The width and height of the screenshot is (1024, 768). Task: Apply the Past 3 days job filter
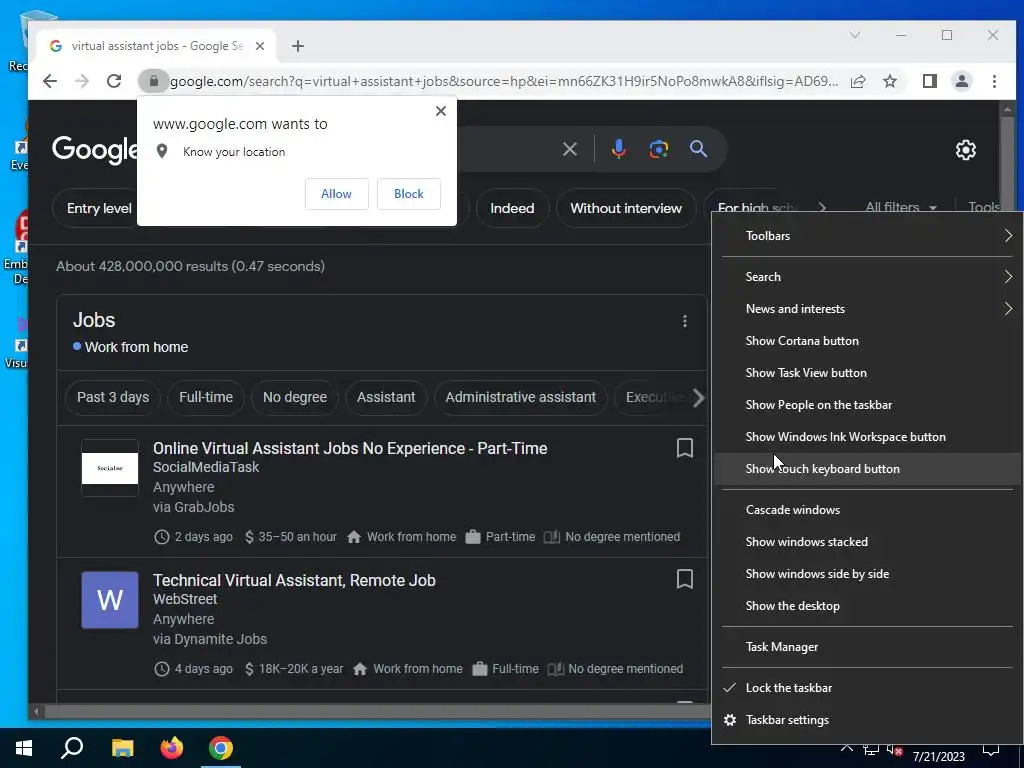point(113,397)
